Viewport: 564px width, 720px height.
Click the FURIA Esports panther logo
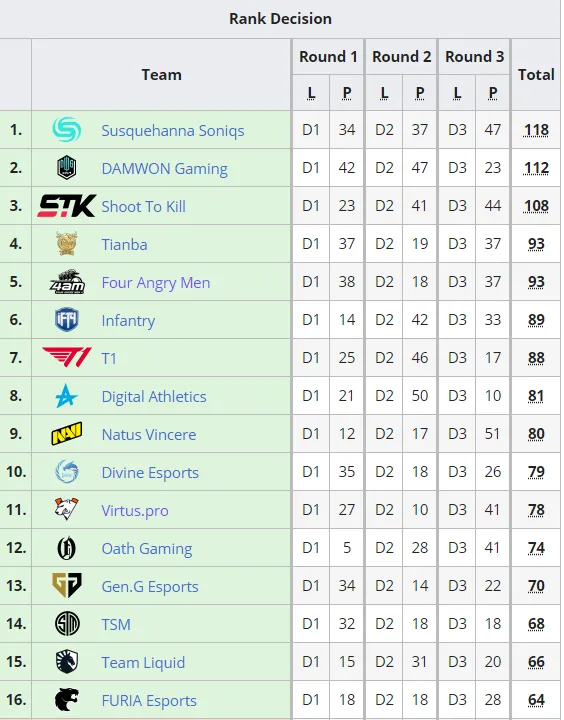coord(67,700)
